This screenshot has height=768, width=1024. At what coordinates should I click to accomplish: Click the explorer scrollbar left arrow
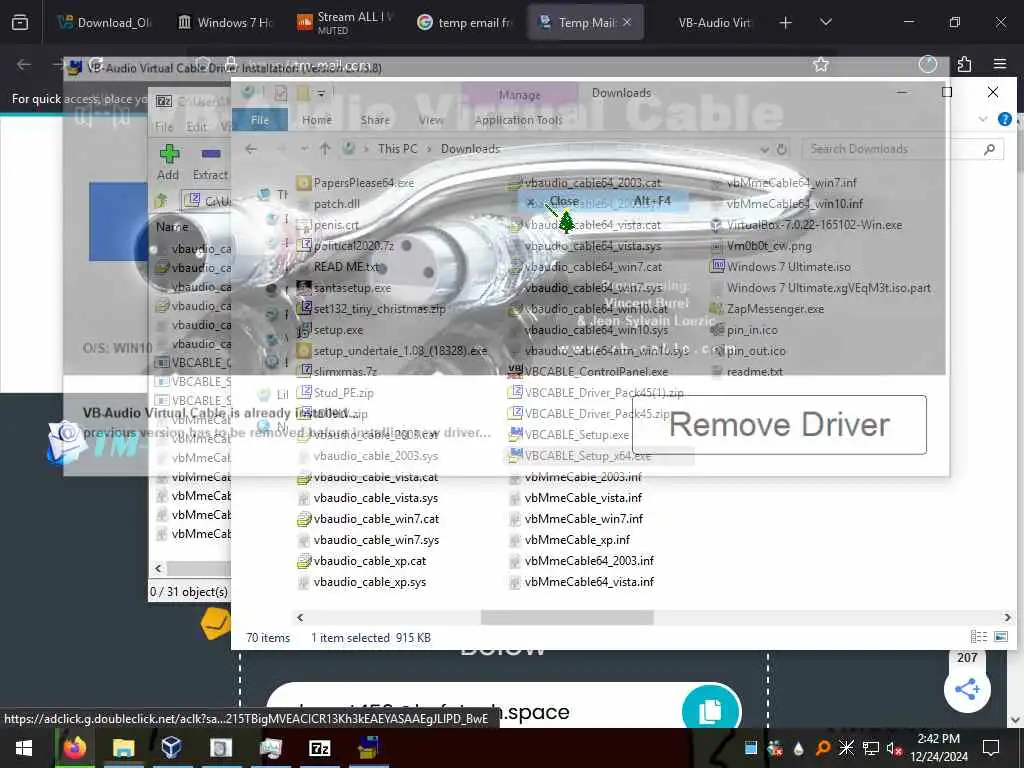click(x=300, y=617)
